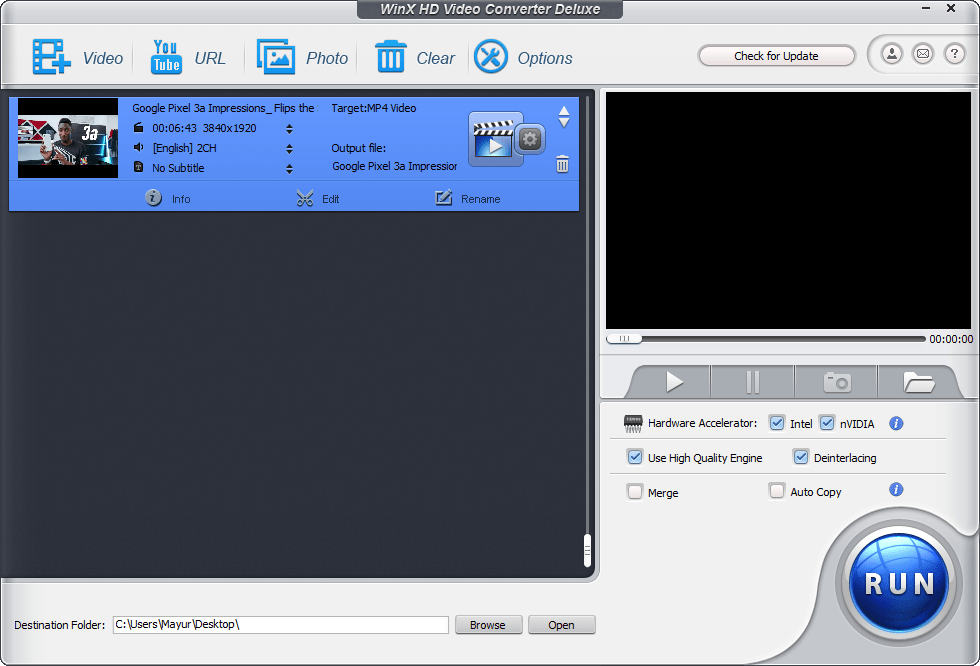Enable the Merge checkbox
This screenshot has width=980, height=666.
(634, 492)
